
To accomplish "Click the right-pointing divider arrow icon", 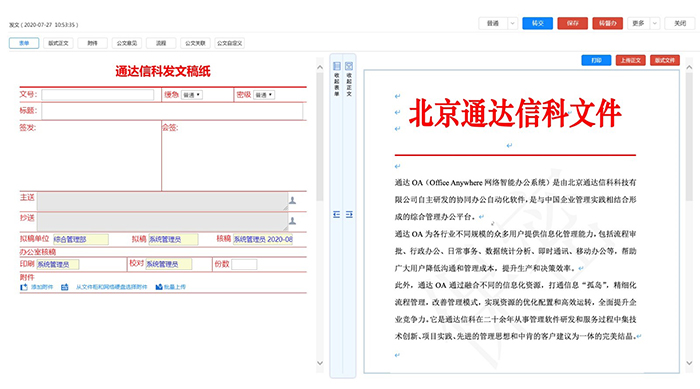I will point(349,215).
